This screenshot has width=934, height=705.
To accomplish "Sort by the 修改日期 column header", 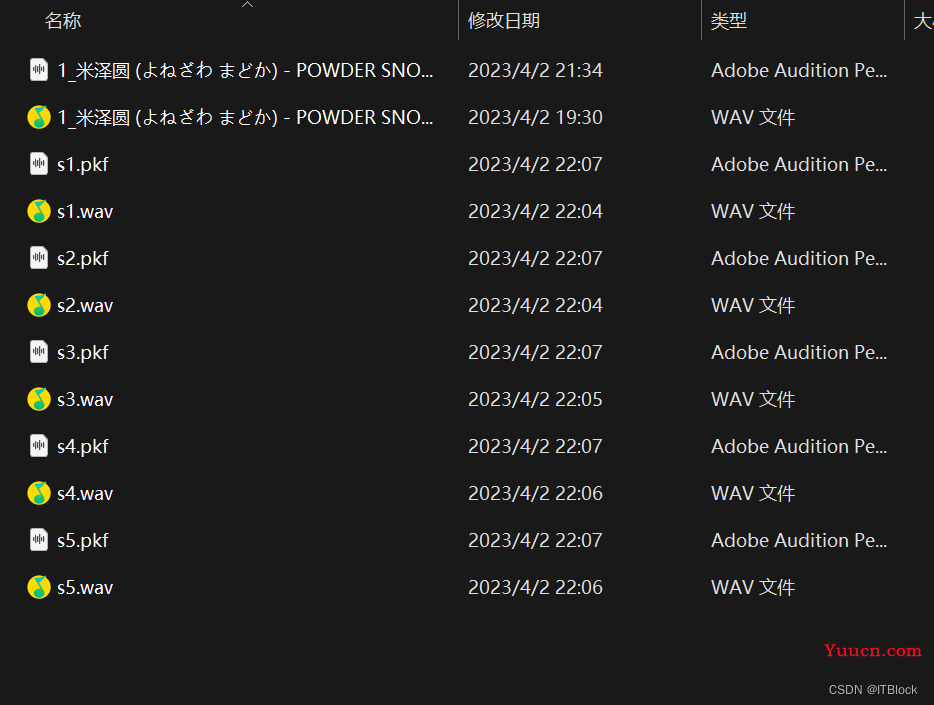I will click(504, 21).
